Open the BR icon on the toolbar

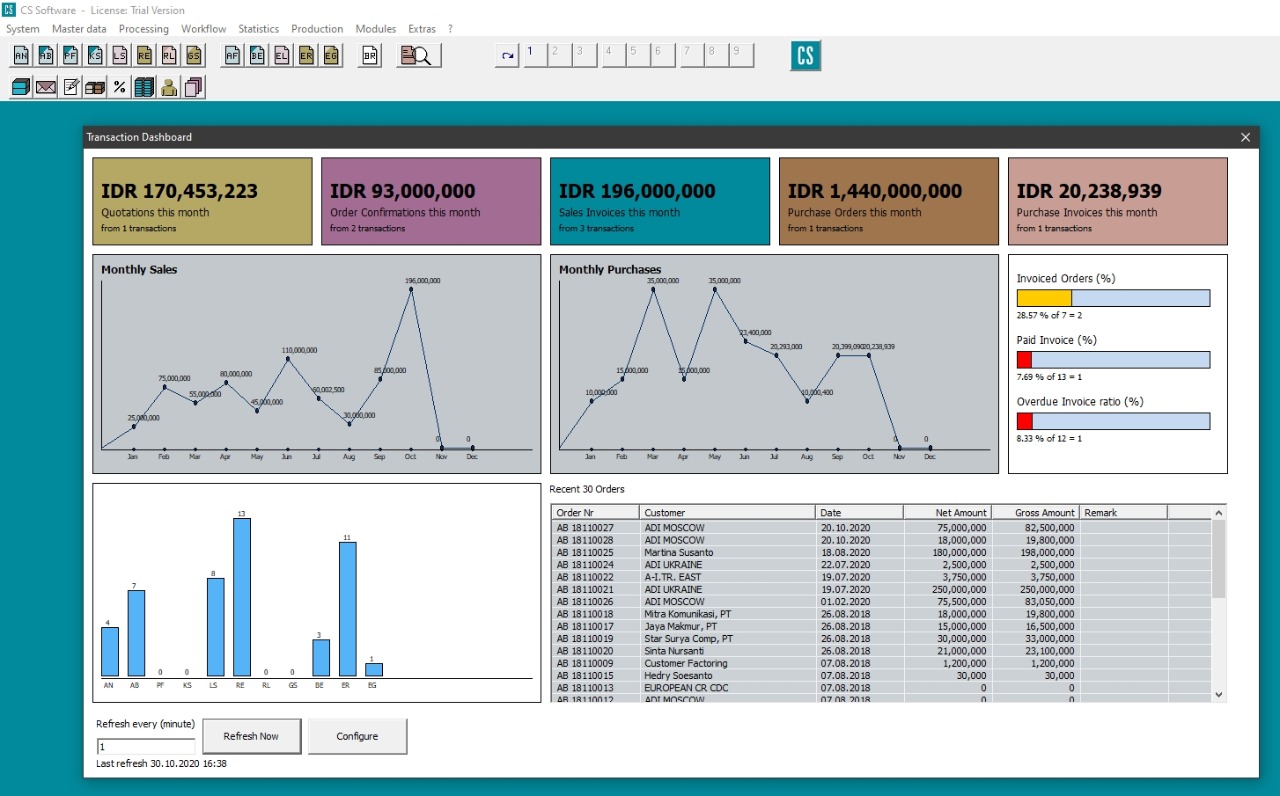coord(369,55)
